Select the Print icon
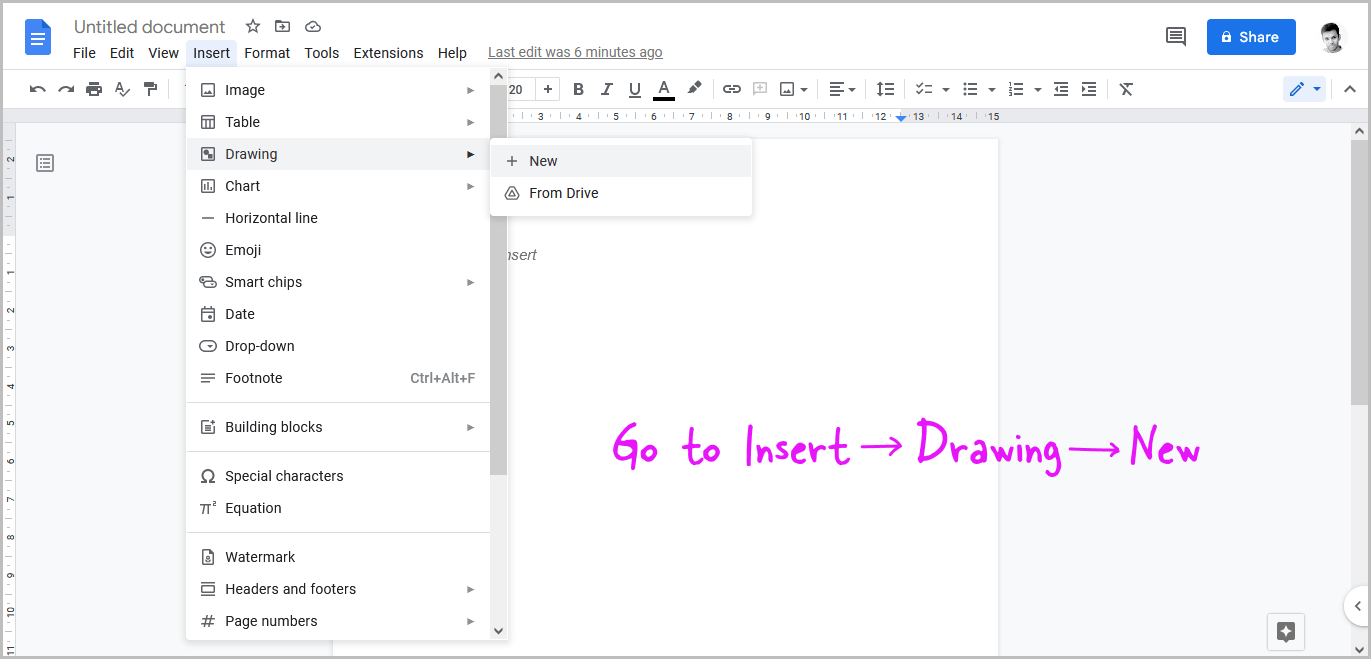This screenshot has height=659, width=1371. (x=94, y=89)
